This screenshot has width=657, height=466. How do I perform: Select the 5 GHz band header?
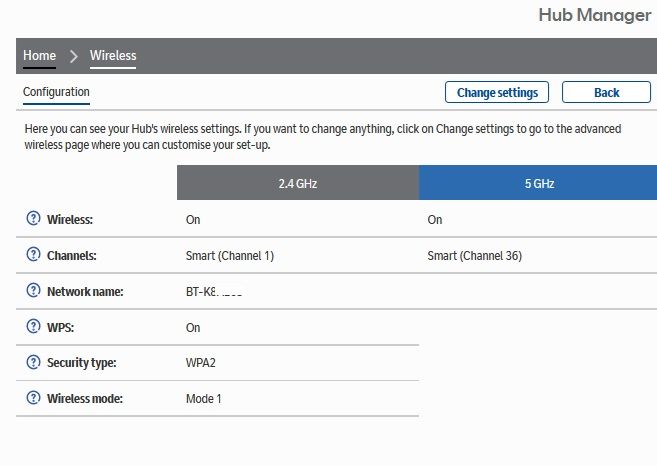(538, 183)
